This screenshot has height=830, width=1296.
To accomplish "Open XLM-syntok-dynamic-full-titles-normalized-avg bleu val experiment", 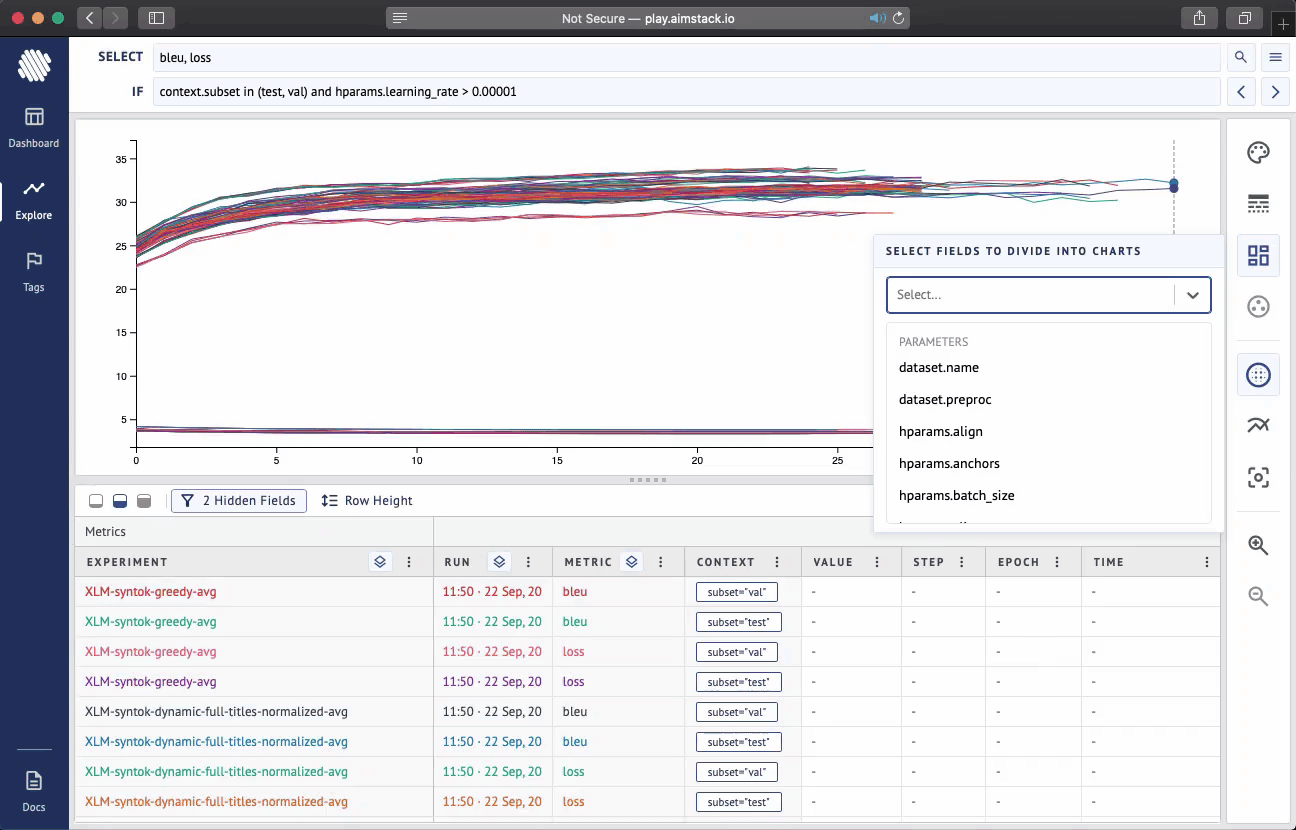I will point(216,712).
